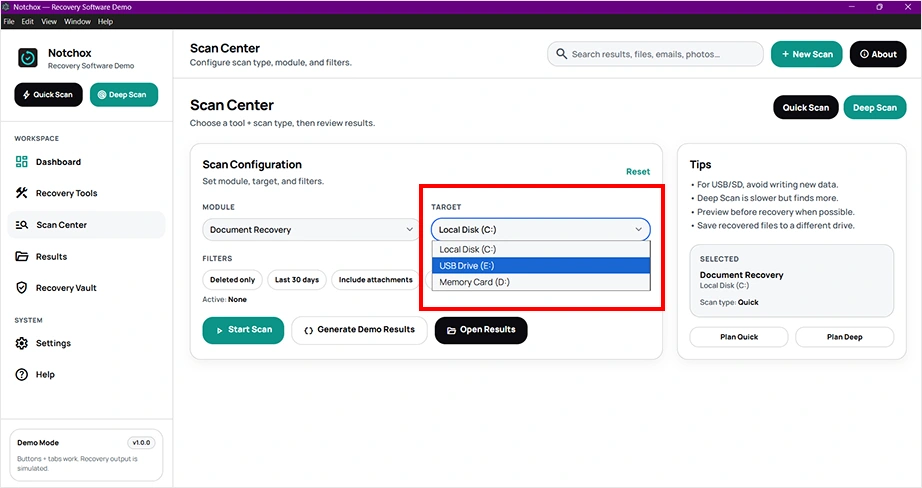Start a New Scan from header
The width and height of the screenshot is (922, 488).
(x=807, y=54)
